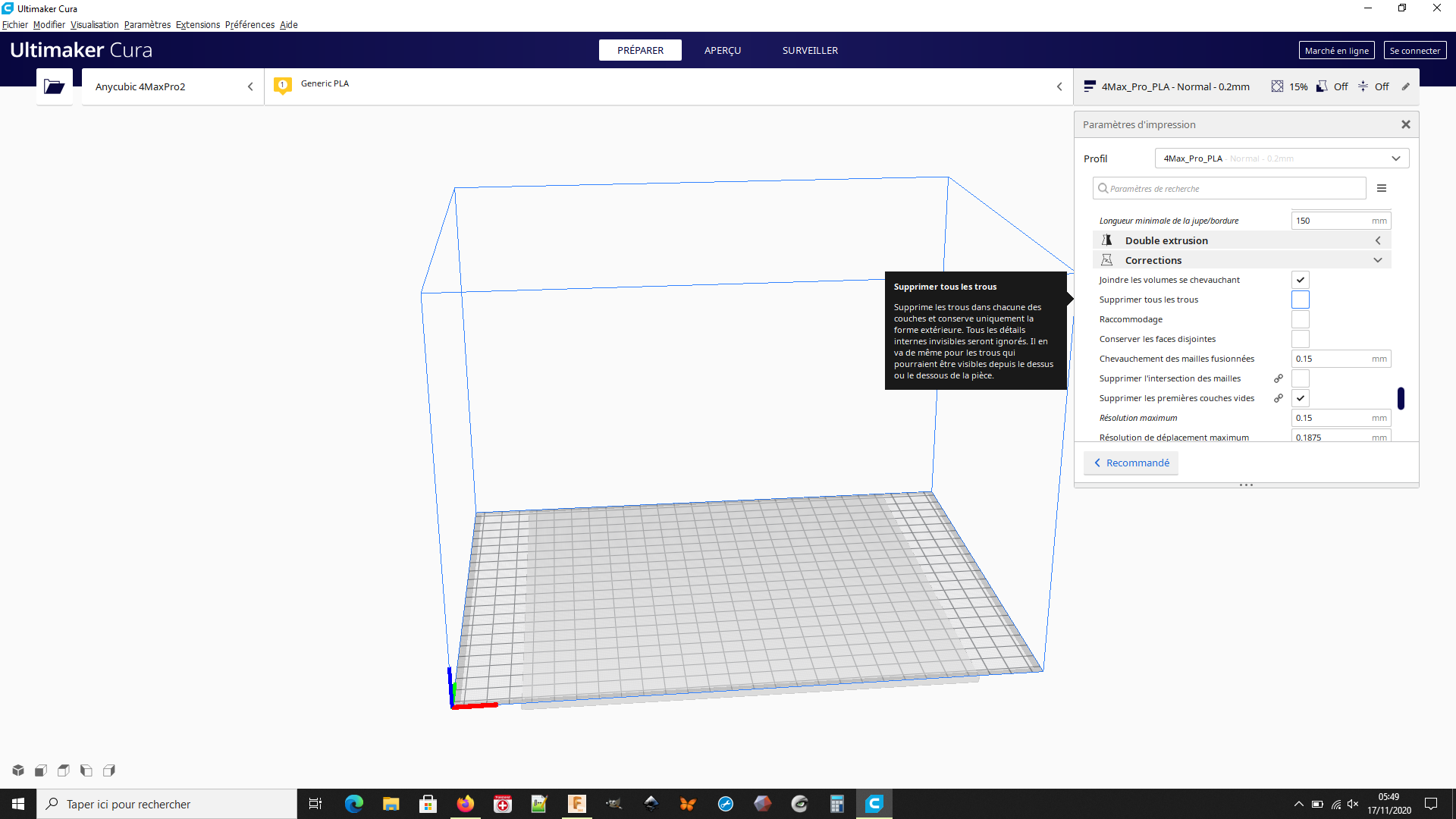Open the Profil dropdown 4Max_Pro_PLA
Viewport: 1456px width, 819px height.
click(x=1282, y=158)
